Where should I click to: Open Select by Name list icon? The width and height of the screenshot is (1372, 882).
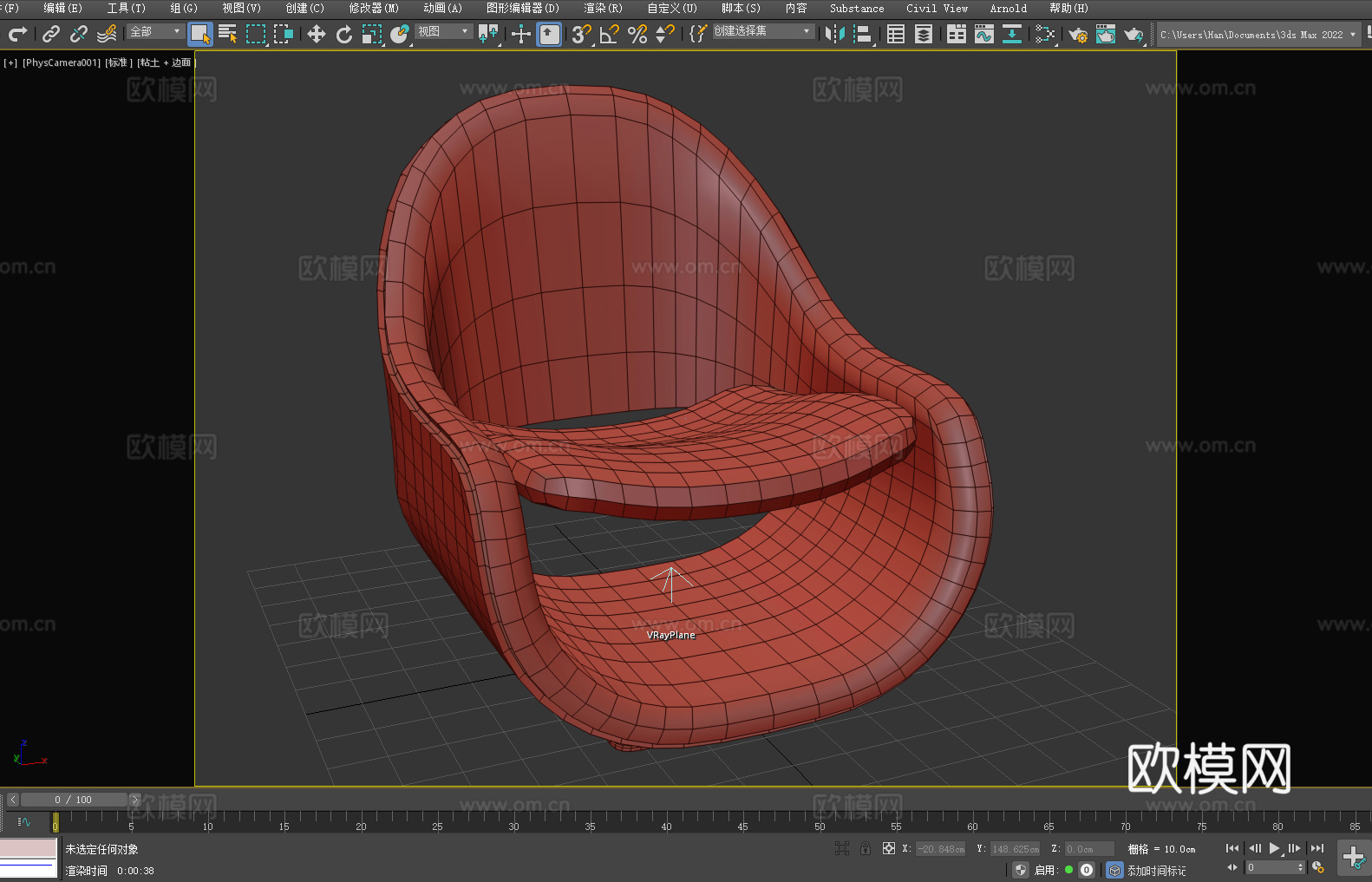pos(228,34)
